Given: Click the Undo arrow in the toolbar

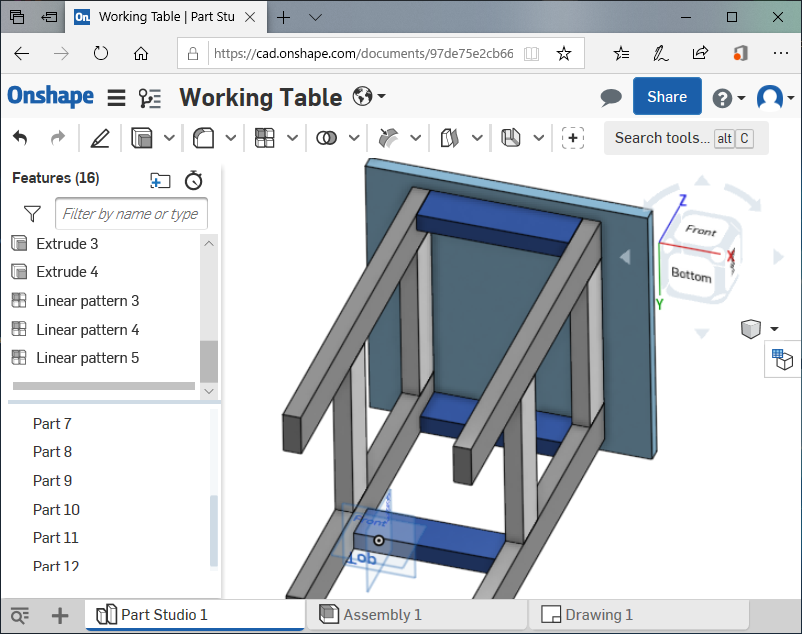Looking at the screenshot, I should coord(20,138).
